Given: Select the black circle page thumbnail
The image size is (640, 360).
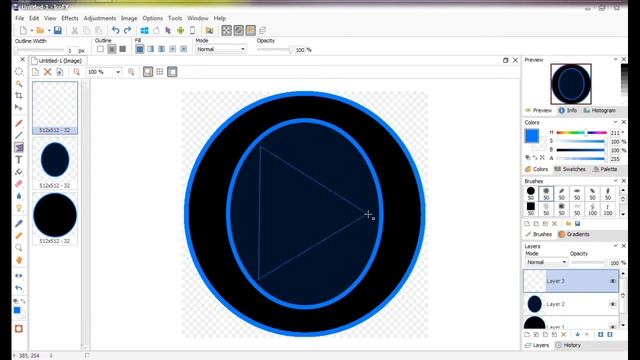Looking at the screenshot, I should [x=55, y=219].
